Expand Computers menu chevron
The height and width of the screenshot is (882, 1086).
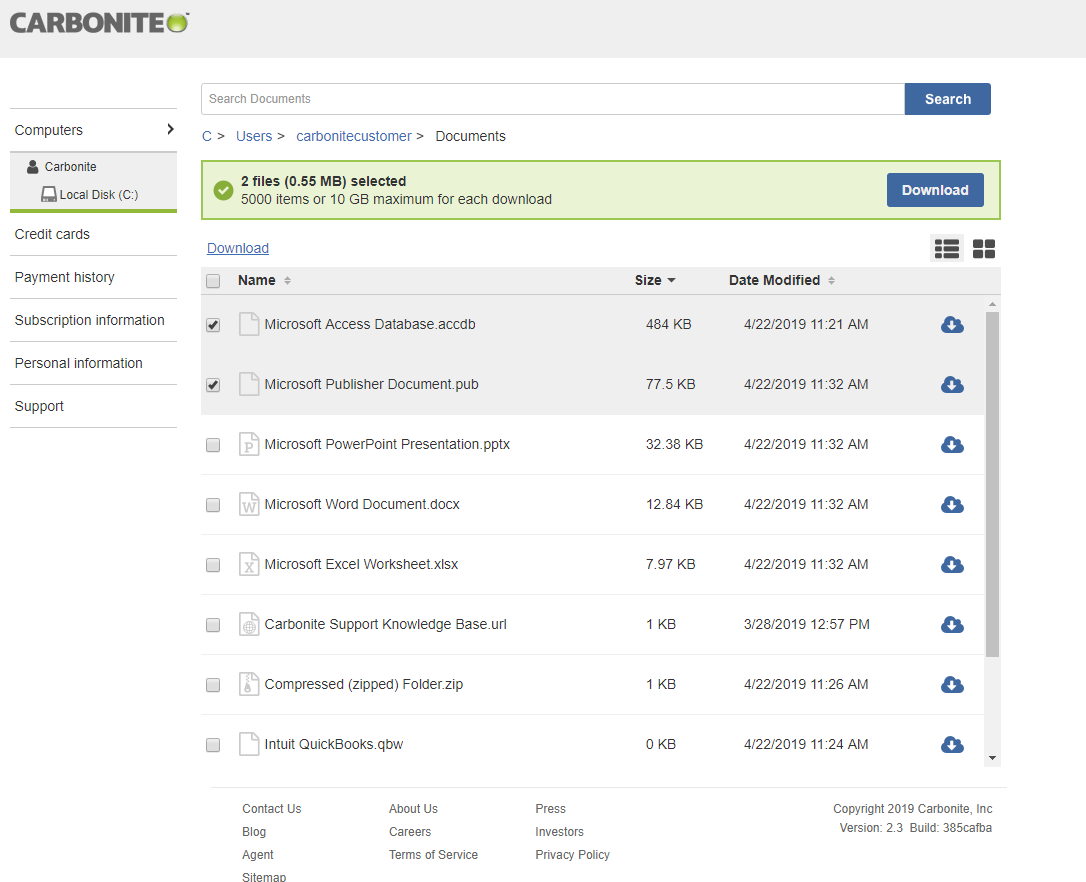coord(170,130)
